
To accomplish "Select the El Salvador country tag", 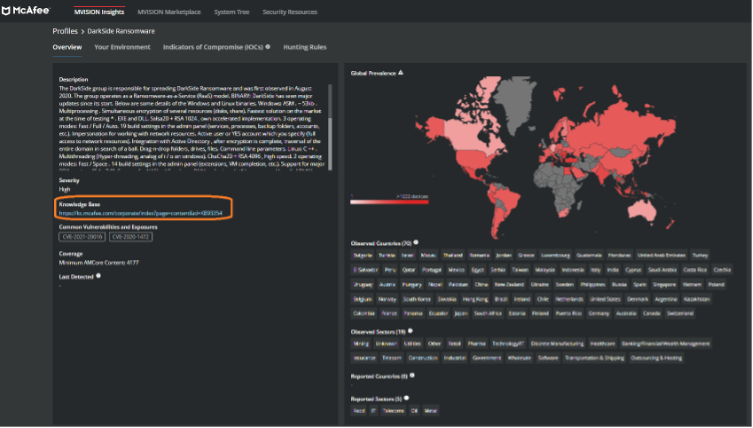I will (365, 270).
